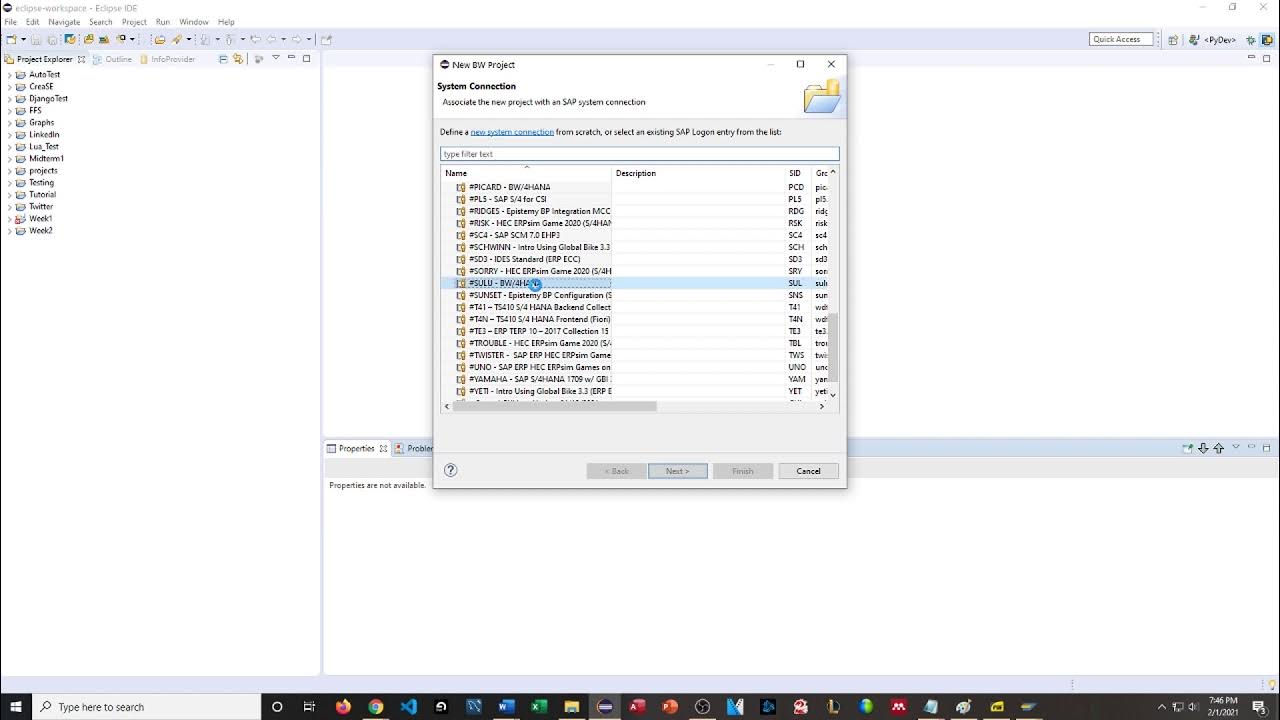The height and width of the screenshot is (720, 1280).
Task: Sort connections by SID column header
Action: pos(799,173)
